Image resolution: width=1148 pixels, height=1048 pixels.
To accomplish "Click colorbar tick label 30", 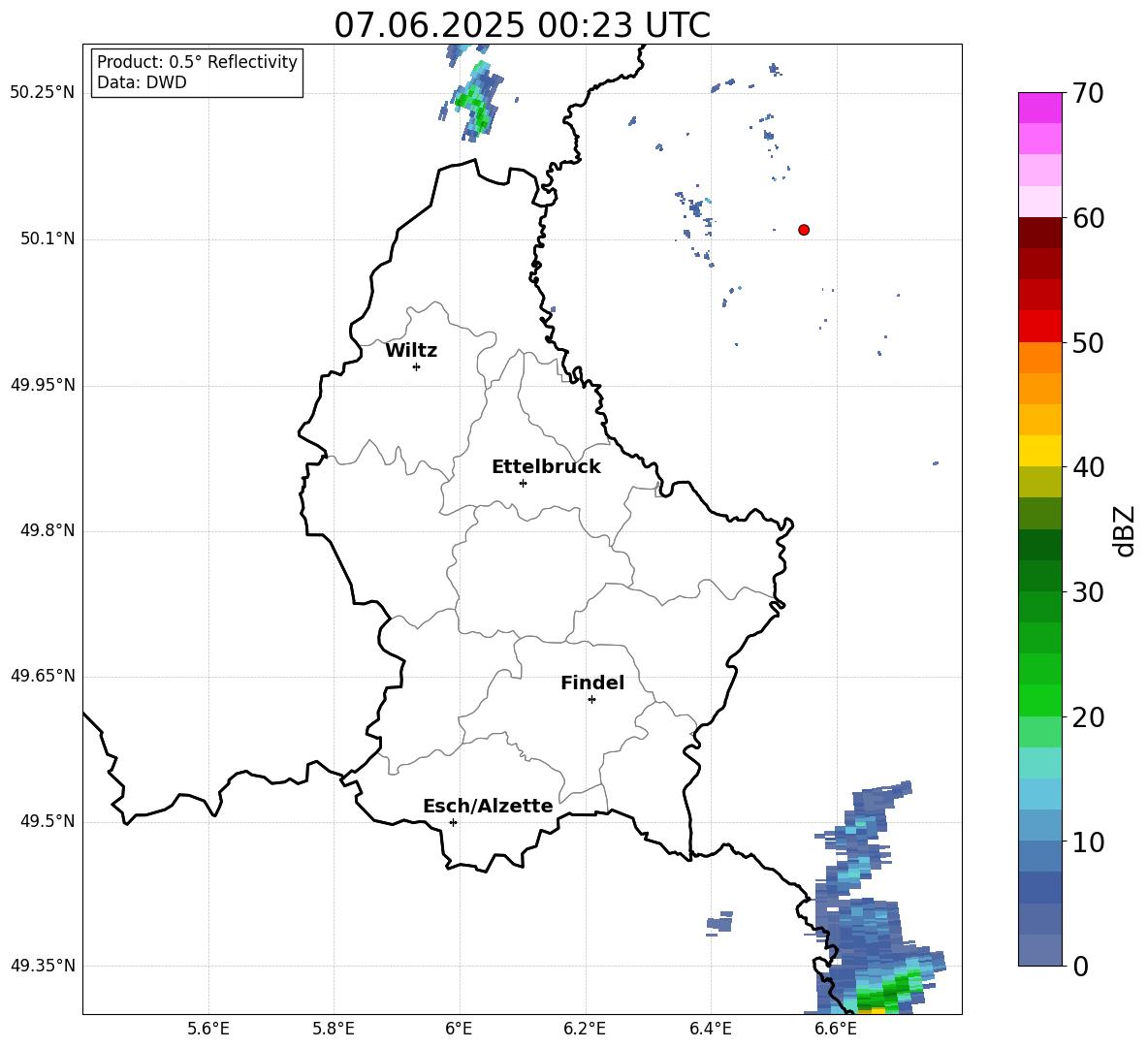I will point(1088,592).
